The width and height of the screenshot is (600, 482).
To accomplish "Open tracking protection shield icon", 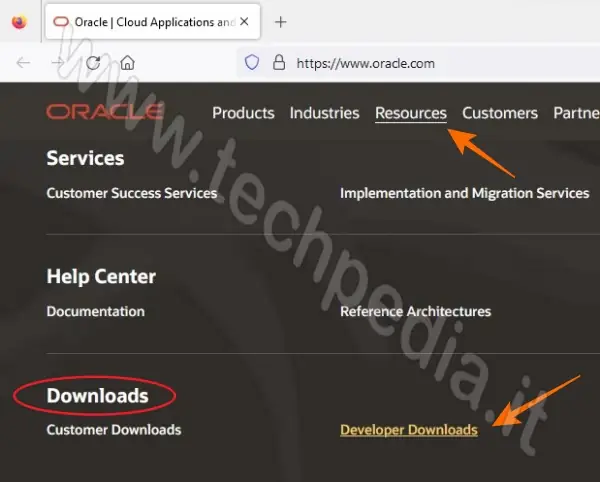I will point(252,62).
